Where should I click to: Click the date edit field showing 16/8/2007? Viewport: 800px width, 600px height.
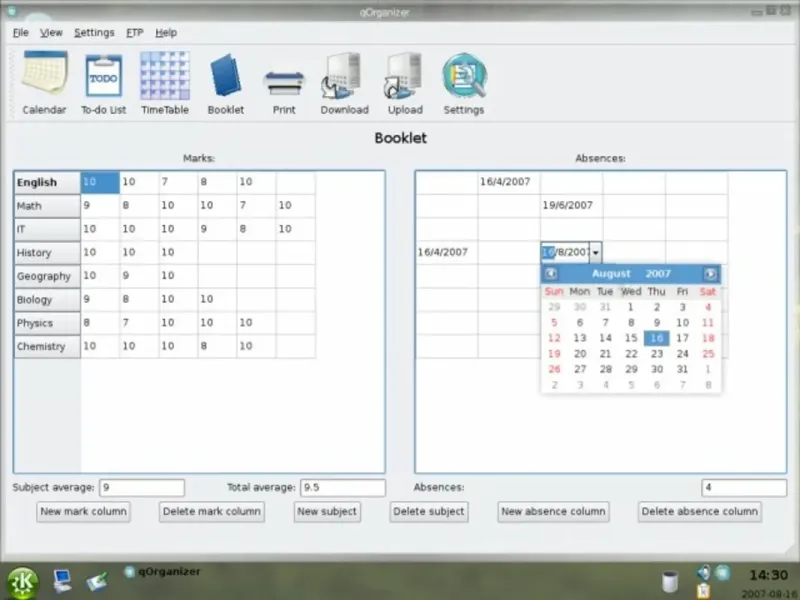pyautogui.click(x=565, y=253)
